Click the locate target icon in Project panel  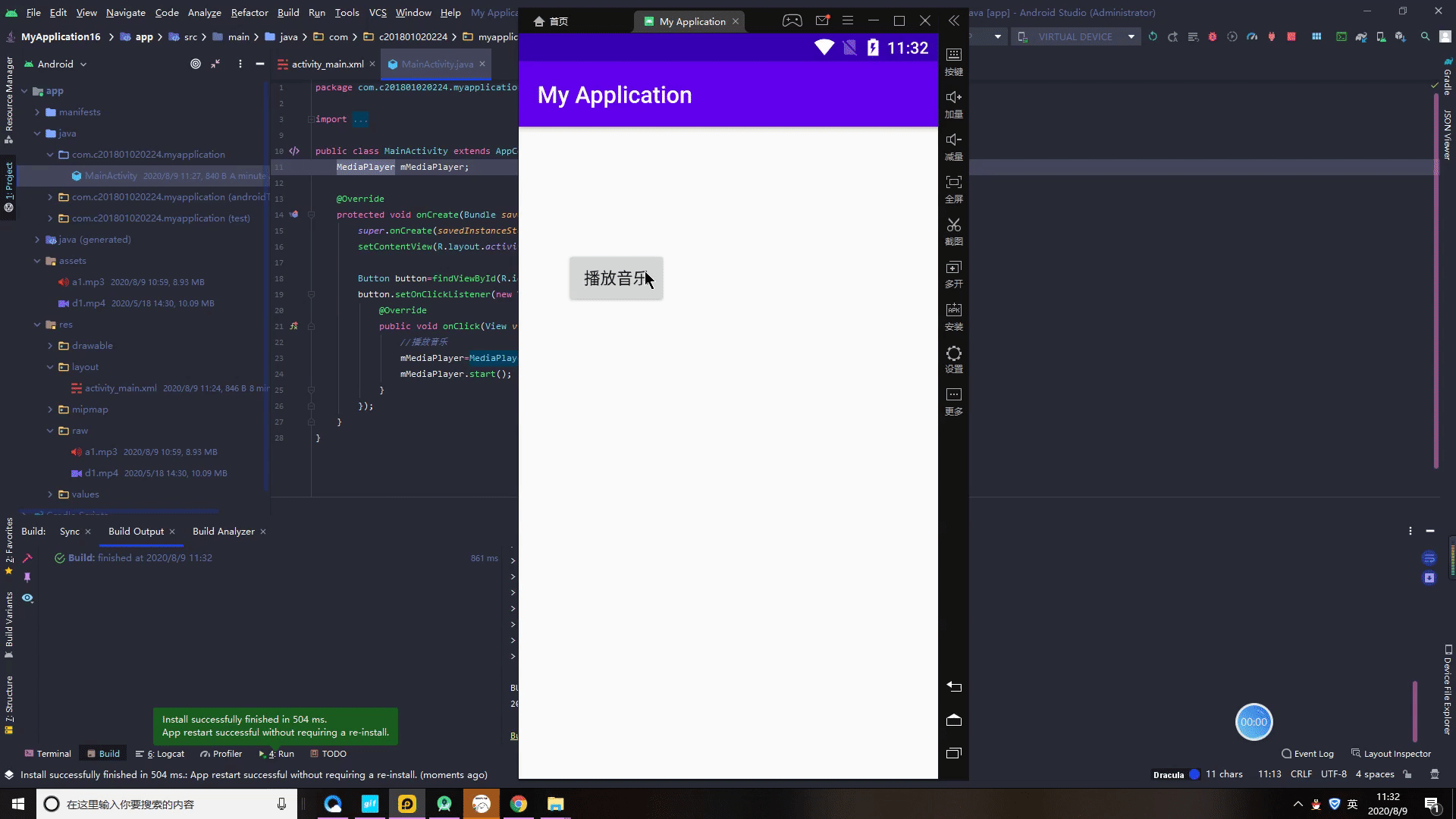(x=196, y=64)
